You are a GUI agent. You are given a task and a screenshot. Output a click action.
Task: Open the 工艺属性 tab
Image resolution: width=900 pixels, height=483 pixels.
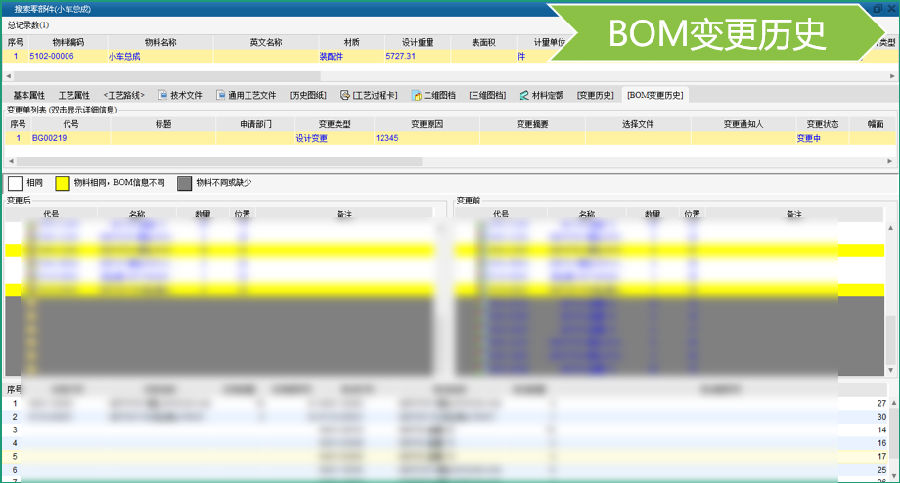74,95
